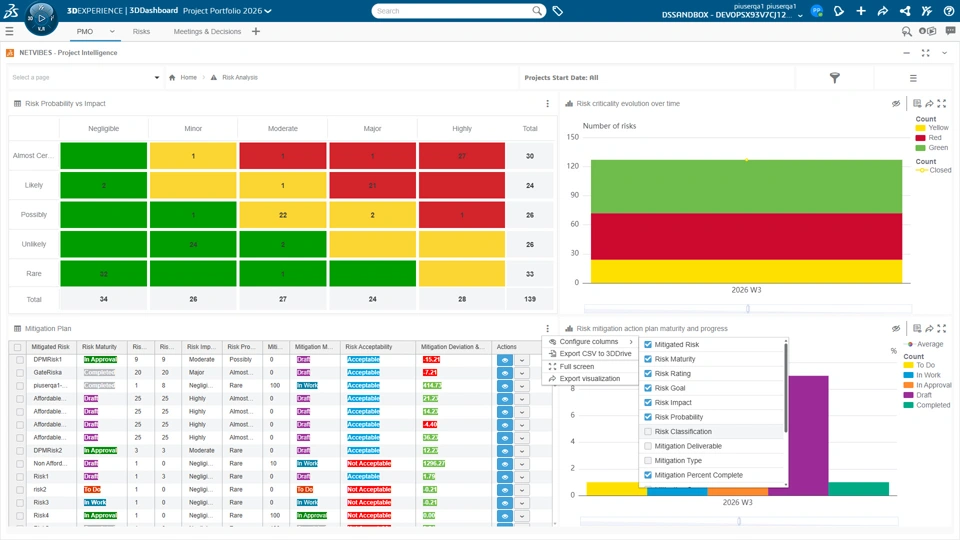Open the Project Intelligence list menu icon
The height and width of the screenshot is (540, 960).
coord(913,78)
